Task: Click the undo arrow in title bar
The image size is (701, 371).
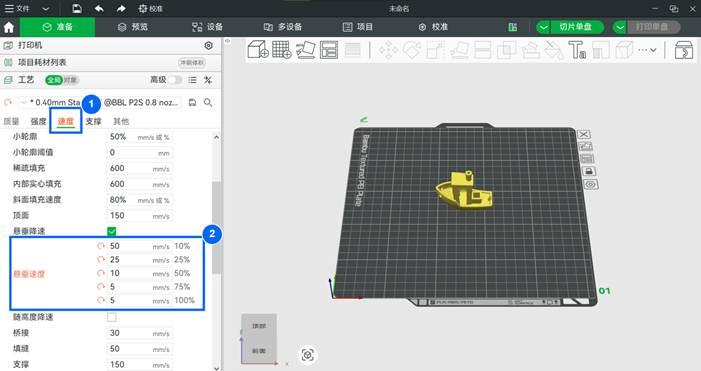Action: 99,8
